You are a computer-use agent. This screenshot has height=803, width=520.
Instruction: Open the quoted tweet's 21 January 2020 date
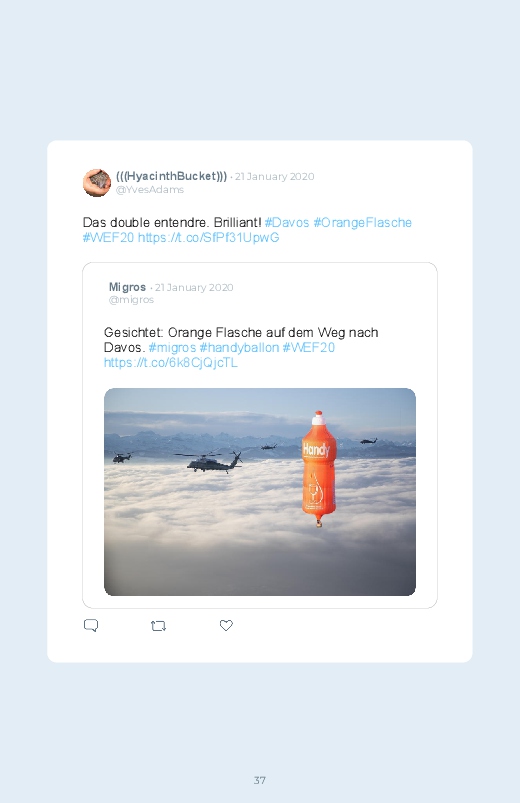tap(194, 287)
